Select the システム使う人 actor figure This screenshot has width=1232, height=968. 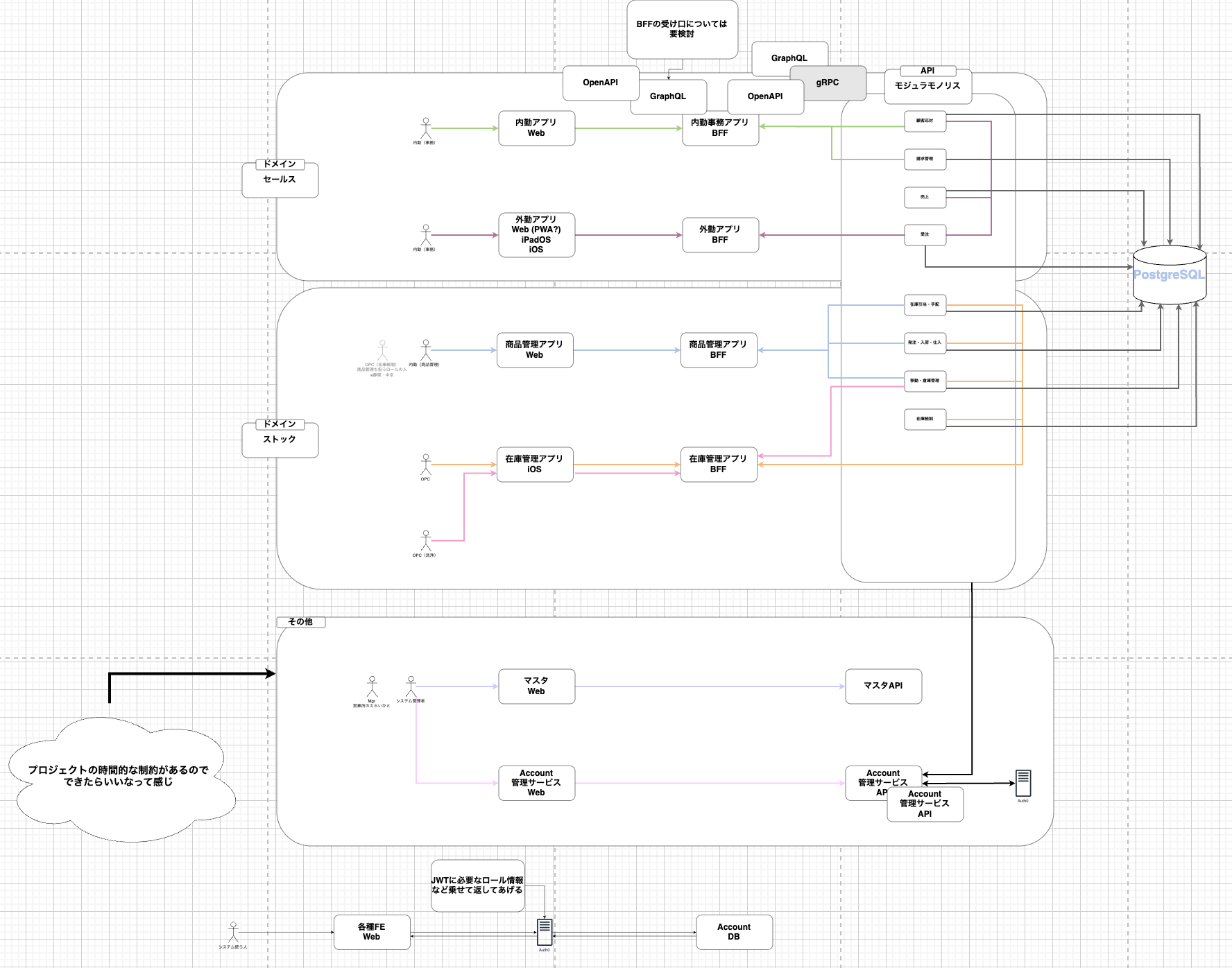[234, 932]
